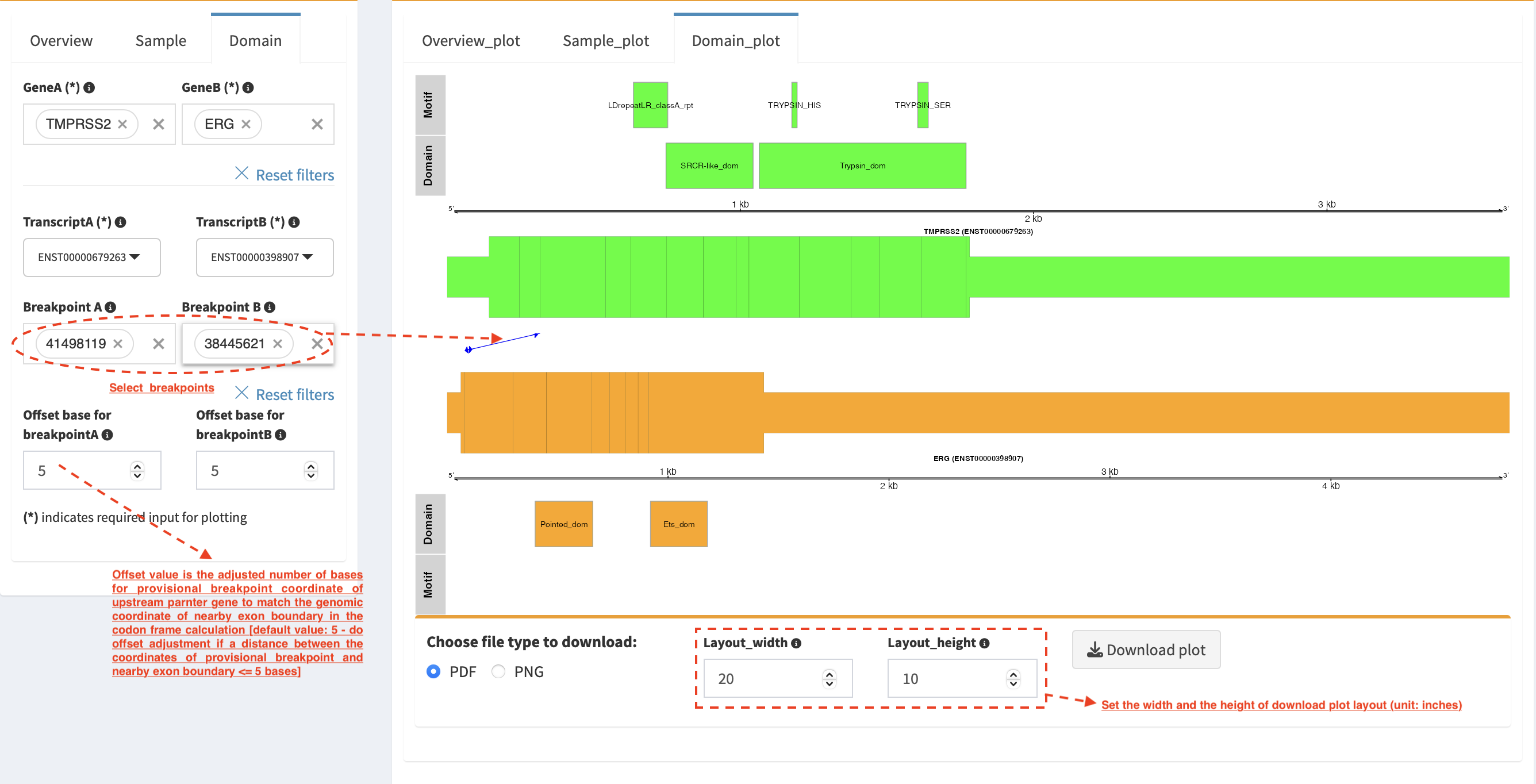Screen dimensions: 1536x784
Task: Click Trypsin_dom domain box
Action: tap(862, 166)
